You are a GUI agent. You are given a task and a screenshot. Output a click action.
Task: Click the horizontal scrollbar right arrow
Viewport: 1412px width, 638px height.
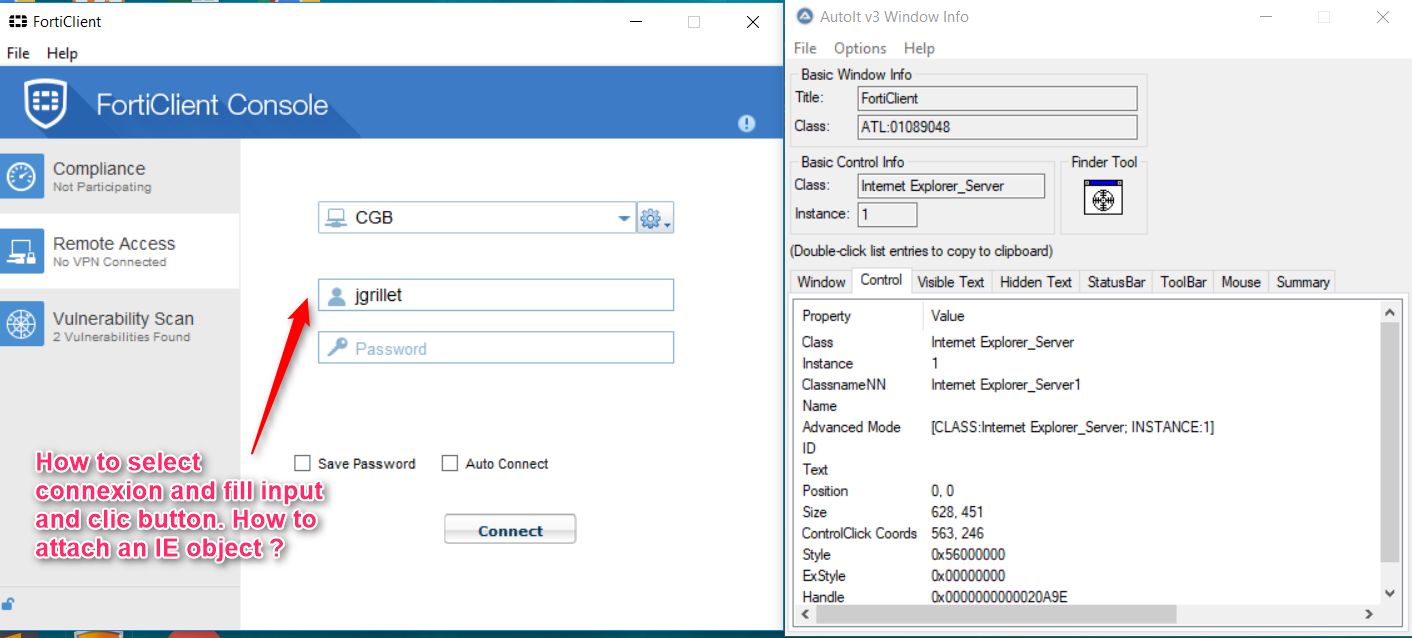(1369, 613)
